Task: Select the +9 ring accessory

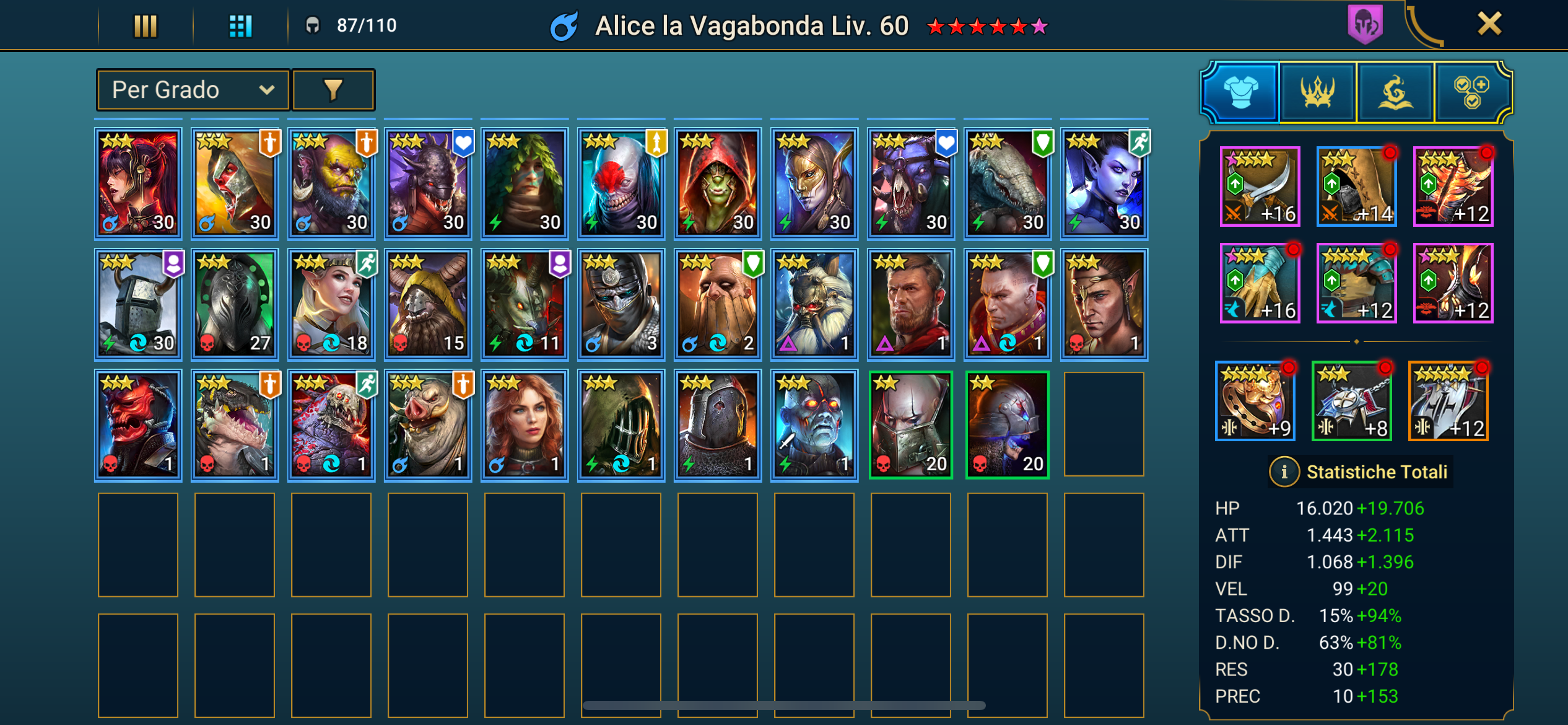Action: (x=1255, y=401)
